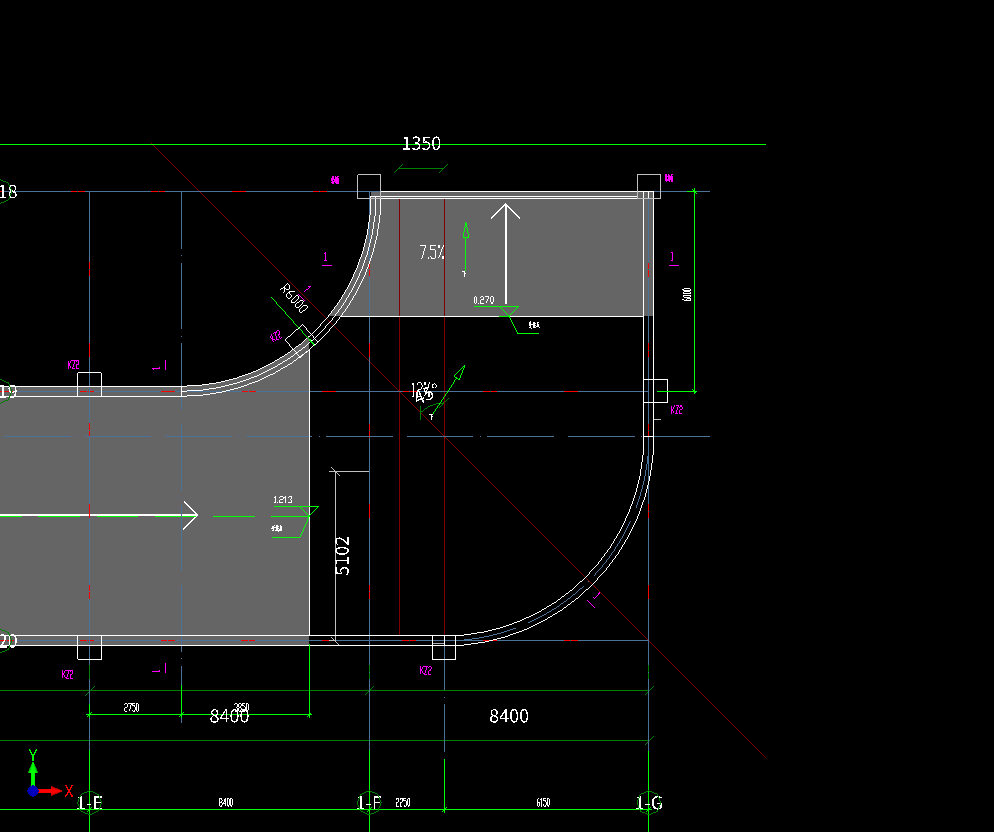Image resolution: width=994 pixels, height=832 pixels.
Task: Select the 7.5% slope label
Action: (432, 252)
